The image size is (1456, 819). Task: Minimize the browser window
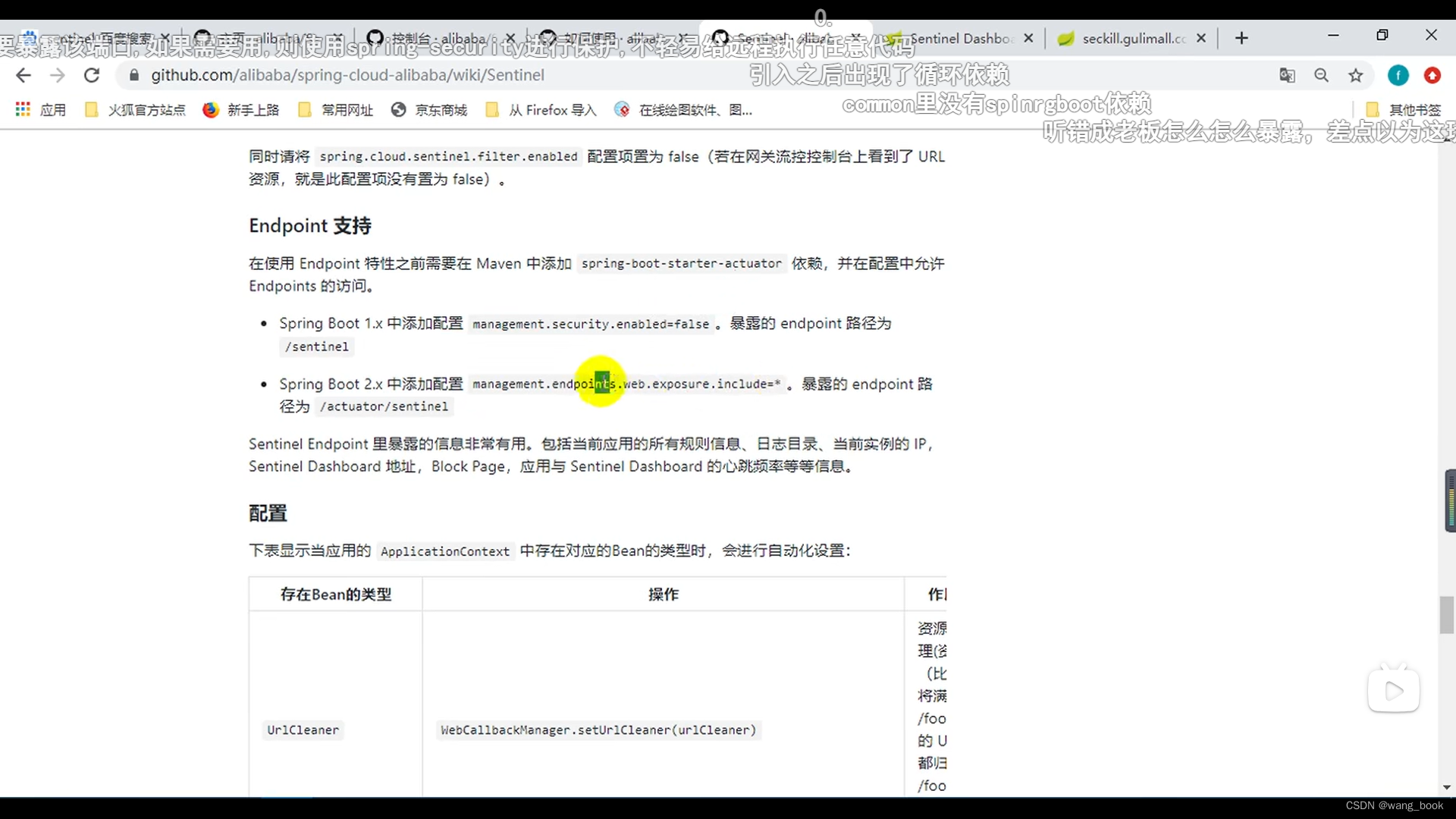pyautogui.click(x=1333, y=35)
